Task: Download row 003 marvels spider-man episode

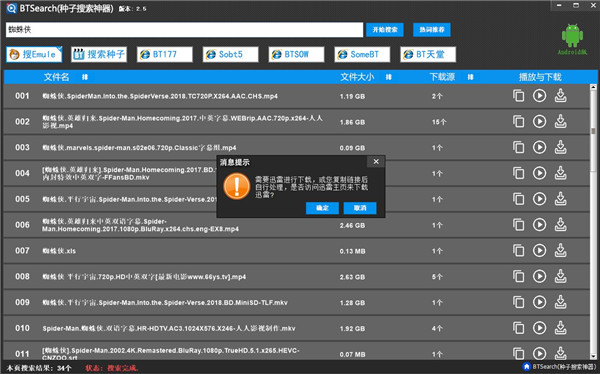Action: point(561,147)
